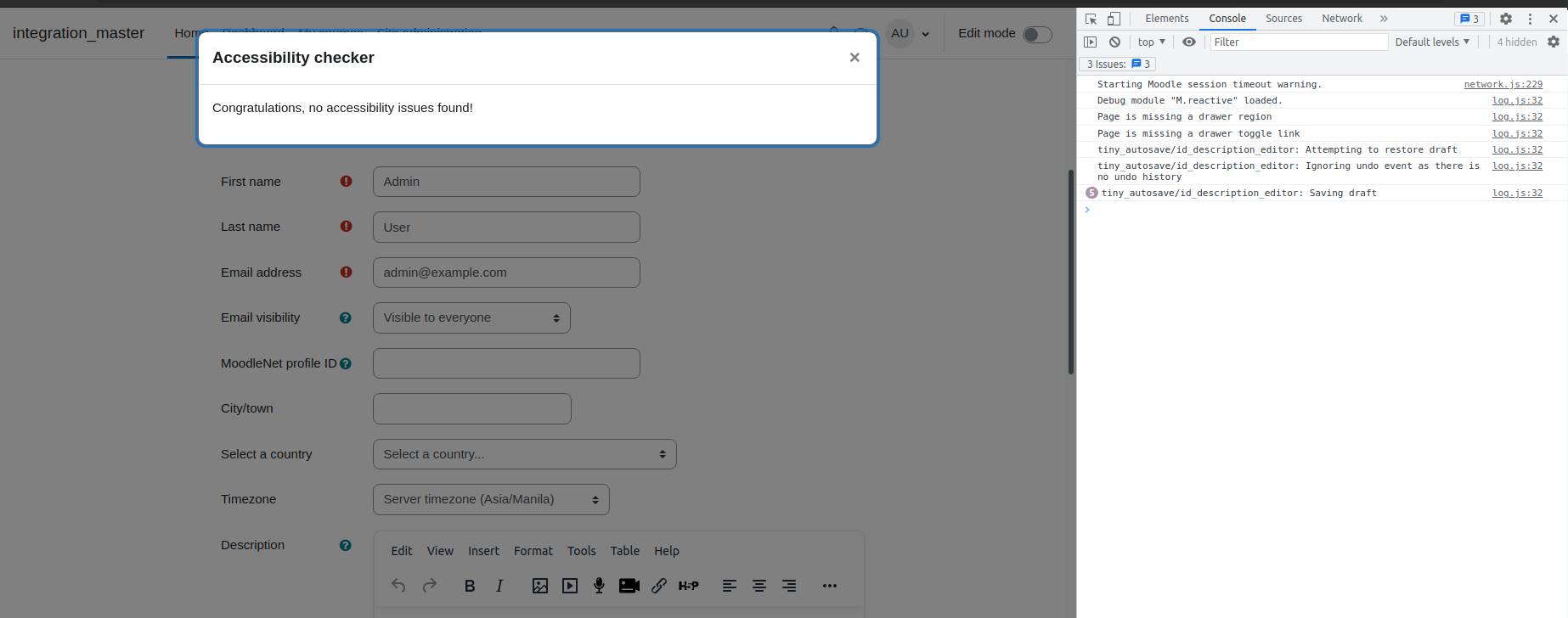Click the editor Redo icon

(x=430, y=586)
